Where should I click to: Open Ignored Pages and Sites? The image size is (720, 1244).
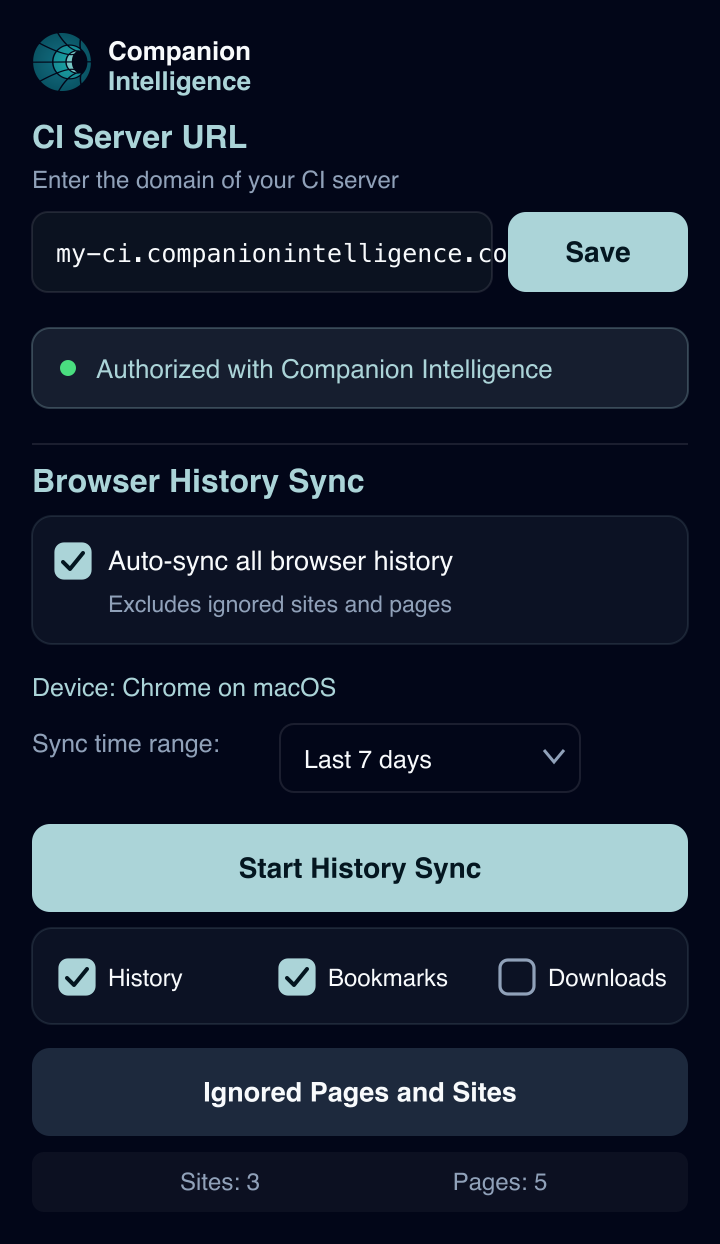360,1092
